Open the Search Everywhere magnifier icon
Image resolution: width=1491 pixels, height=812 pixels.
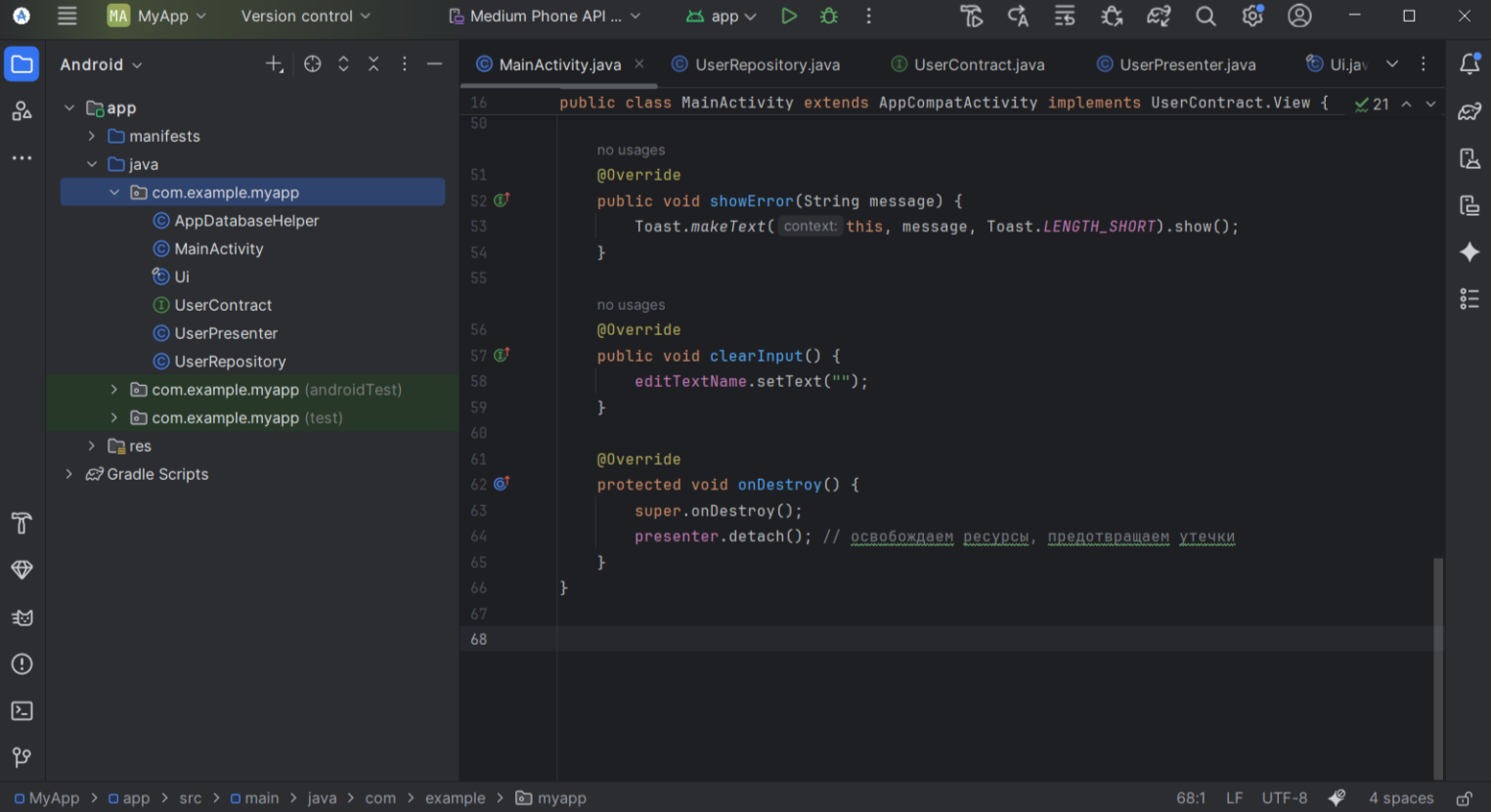[1206, 16]
